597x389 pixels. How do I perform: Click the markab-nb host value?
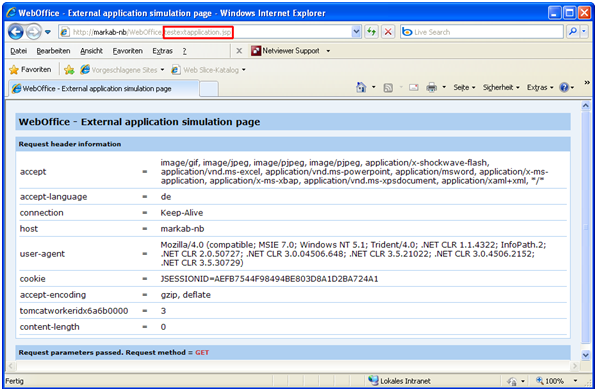[182, 229]
